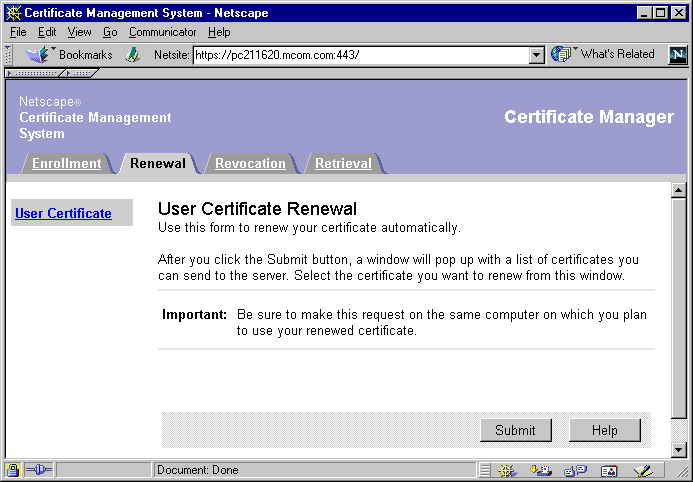Close the Netscape window
693x482 pixels.
(x=679, y=13)
